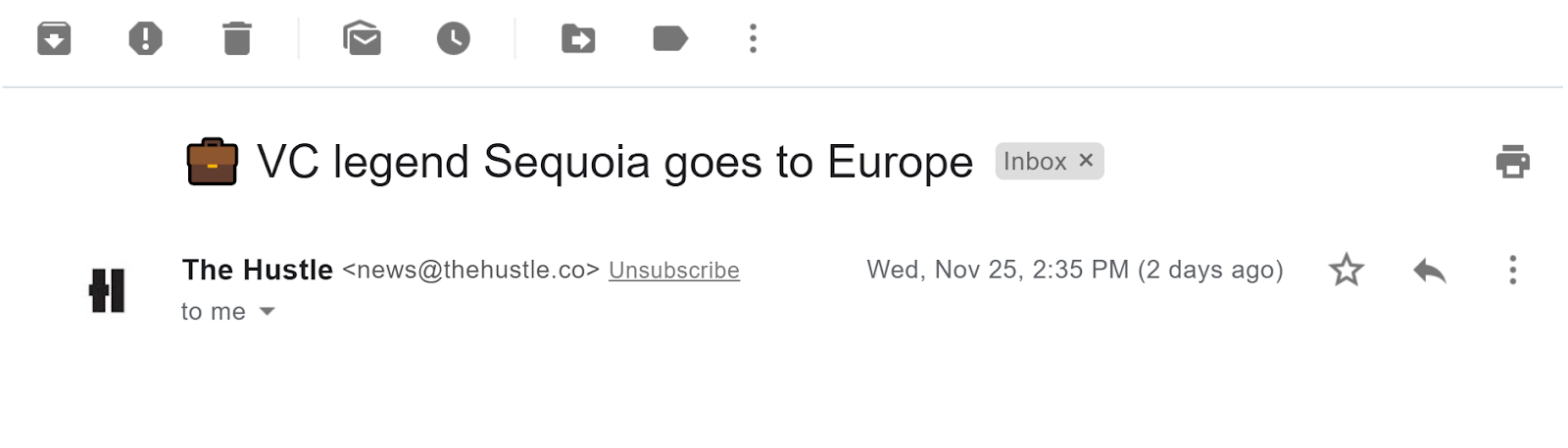Select the Inbox label chip
Image resolution: width=1568 pixels, height=448 pixels.
pos(1050,162)
